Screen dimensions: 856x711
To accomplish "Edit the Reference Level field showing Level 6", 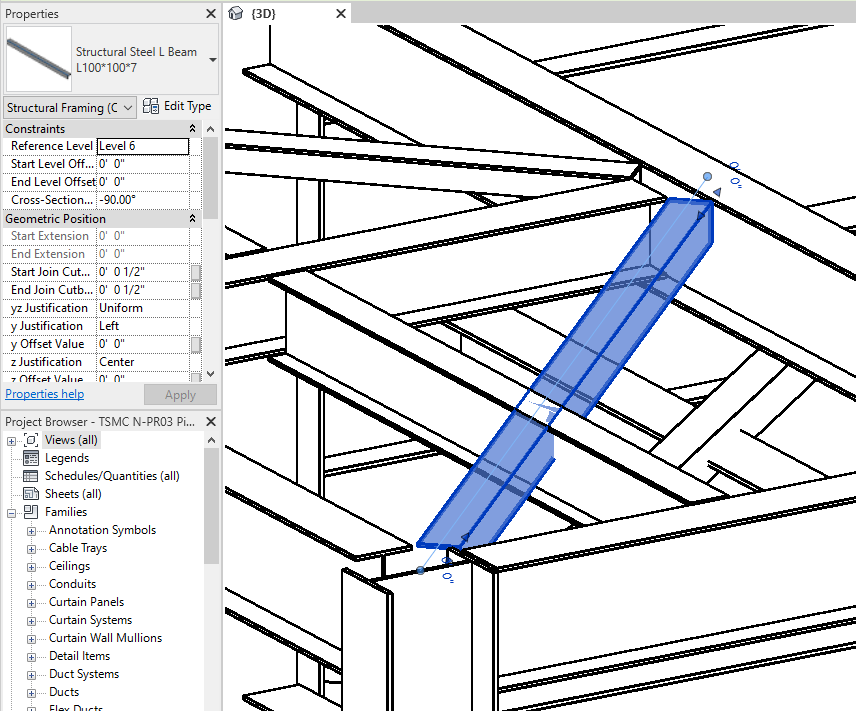I will point(145,146).
